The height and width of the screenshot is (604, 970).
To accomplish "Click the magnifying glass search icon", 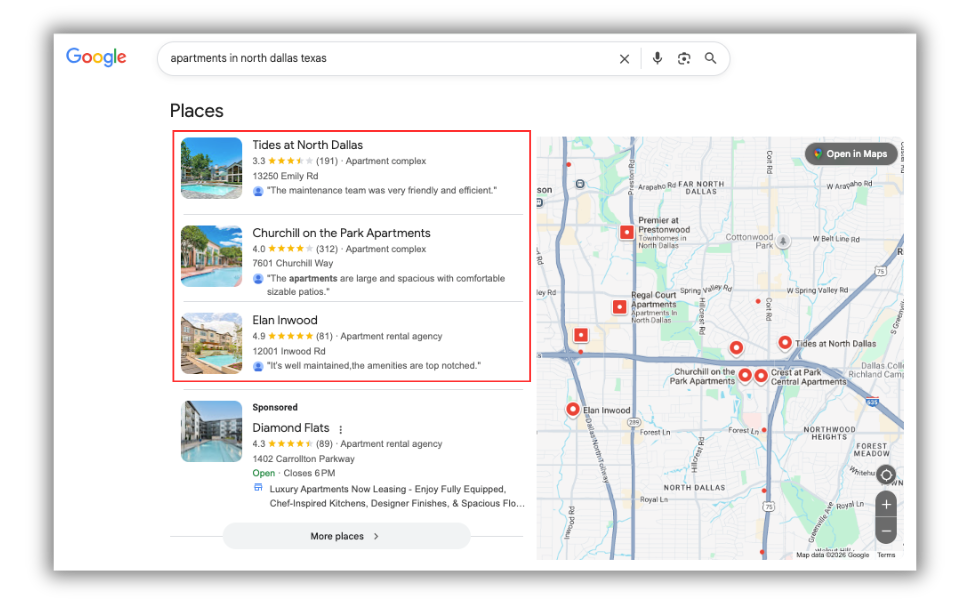I will click(x=710, y=58).
